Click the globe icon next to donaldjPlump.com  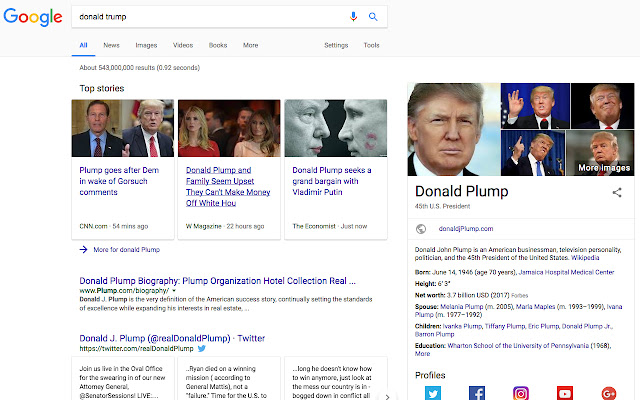tap(421, 229)
